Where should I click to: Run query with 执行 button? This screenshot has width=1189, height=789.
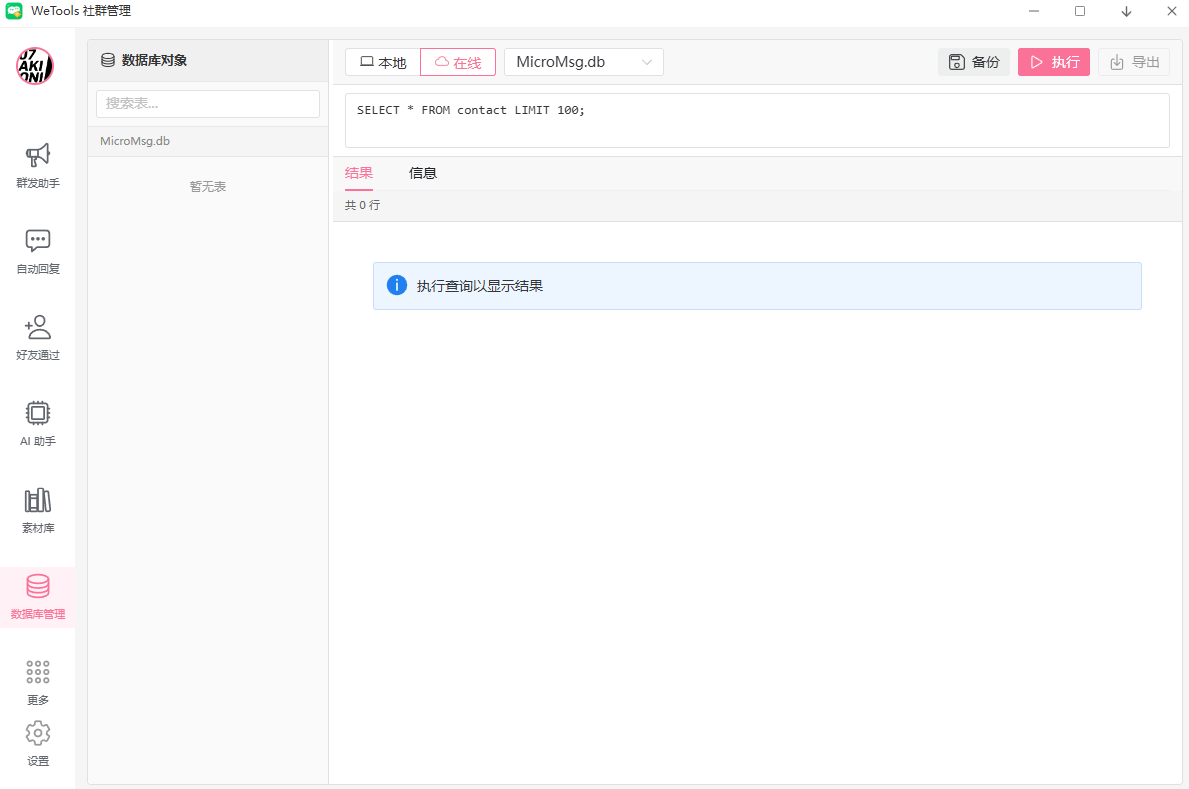click(1054, 62)
